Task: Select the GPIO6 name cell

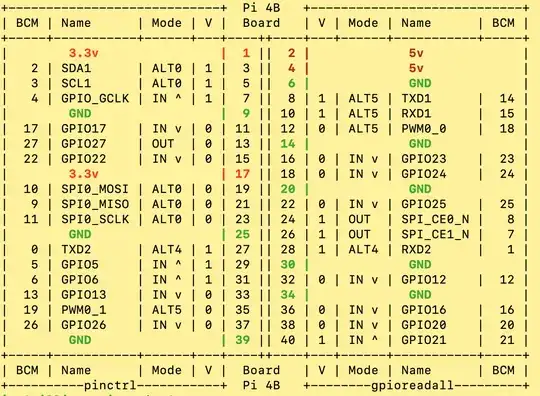Action: point(80,280)
